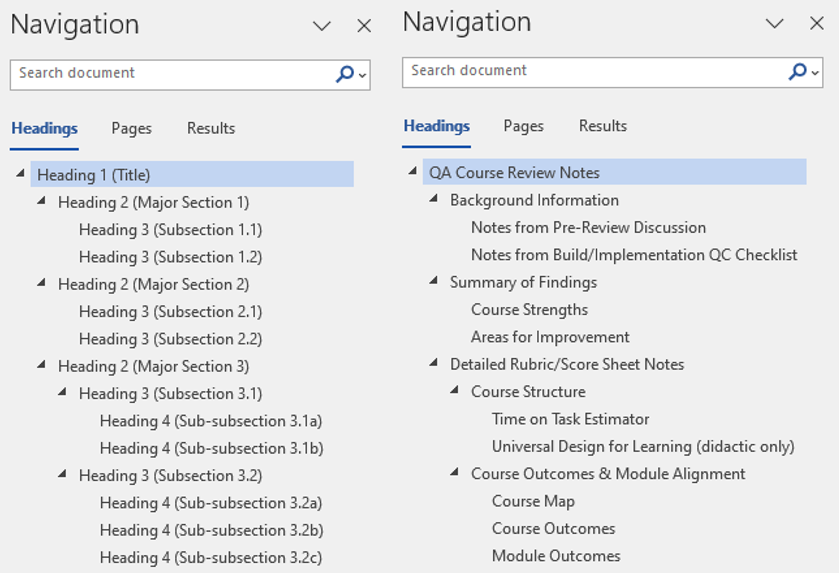This screenshot has width=839, height=573.
Task: Jump to Course Structure heading
Action: tap(528, 391)
